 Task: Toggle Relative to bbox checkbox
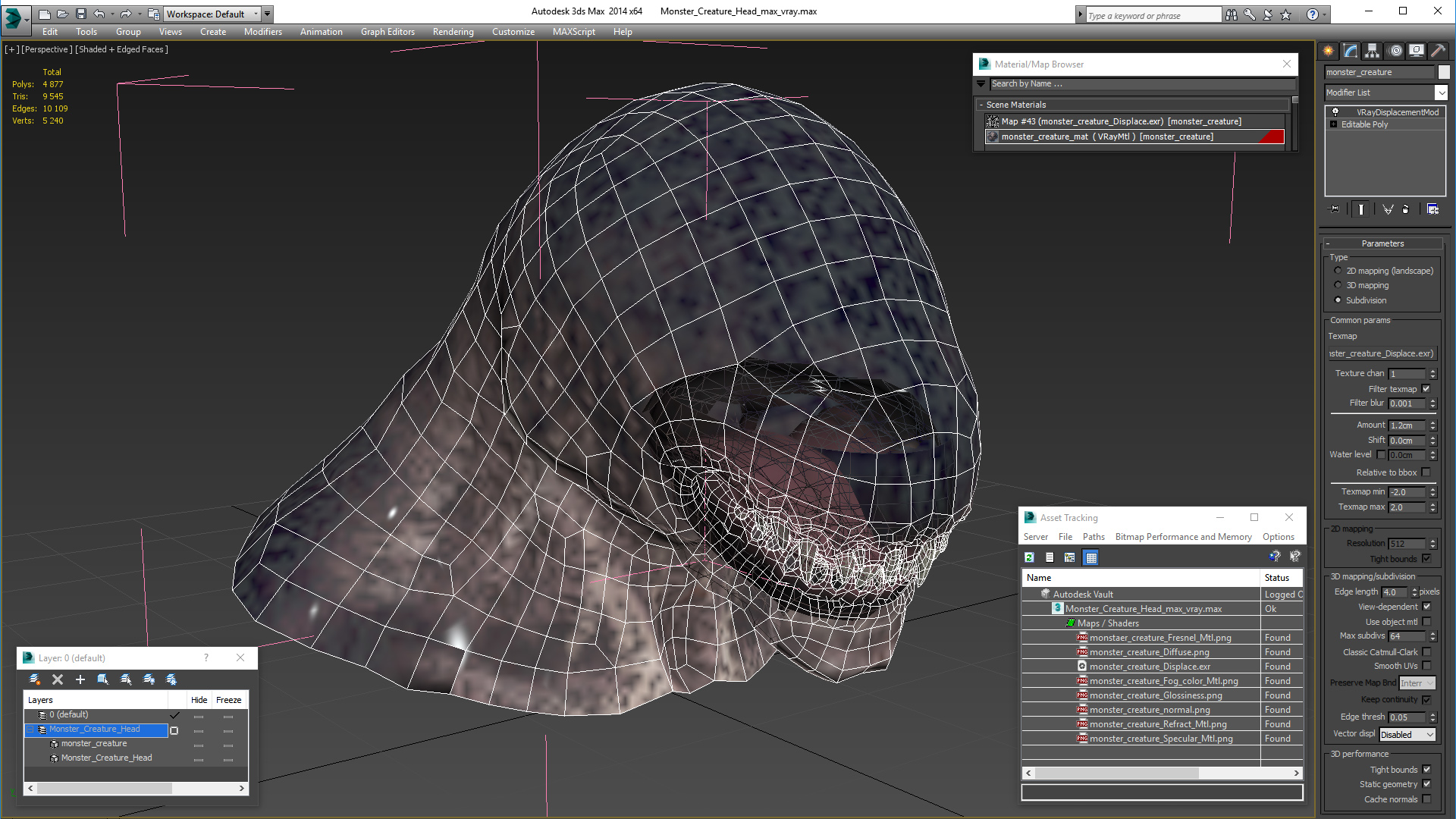(x=1426, y=472)
